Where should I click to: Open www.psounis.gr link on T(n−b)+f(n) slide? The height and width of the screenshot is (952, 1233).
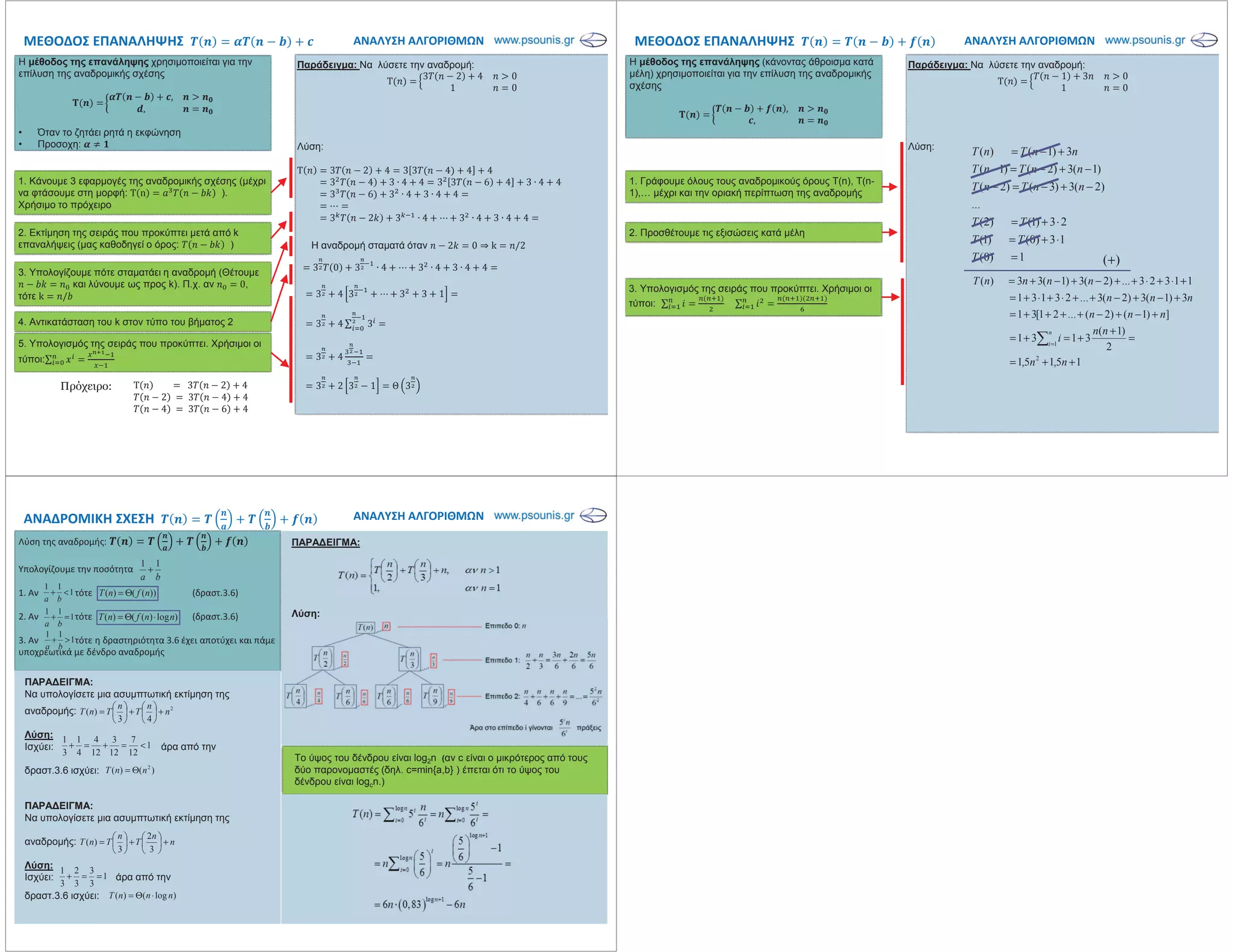pyautogui.click(x=1144, y=40)
